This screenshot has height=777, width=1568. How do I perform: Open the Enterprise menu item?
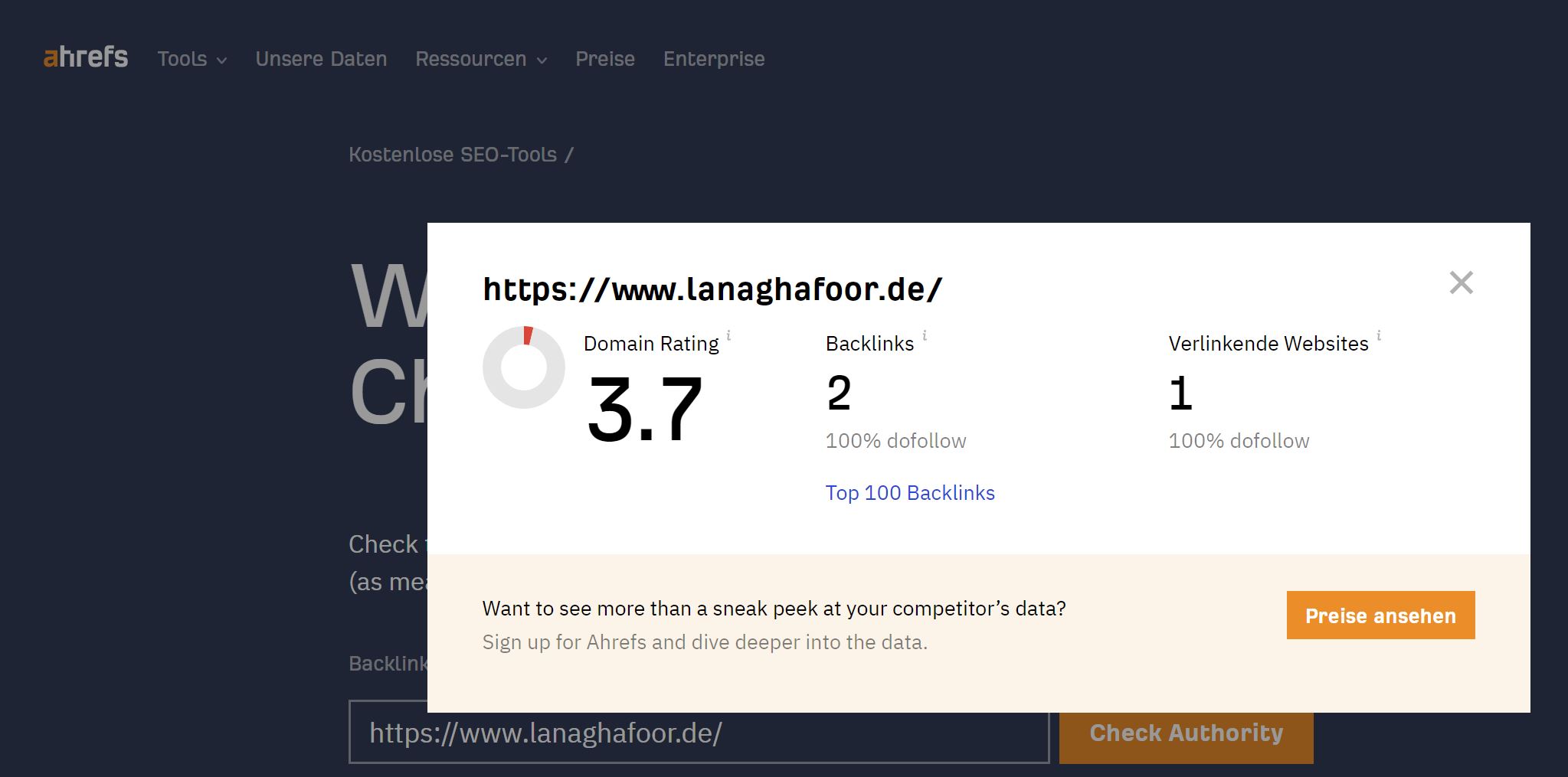(714, 59)
